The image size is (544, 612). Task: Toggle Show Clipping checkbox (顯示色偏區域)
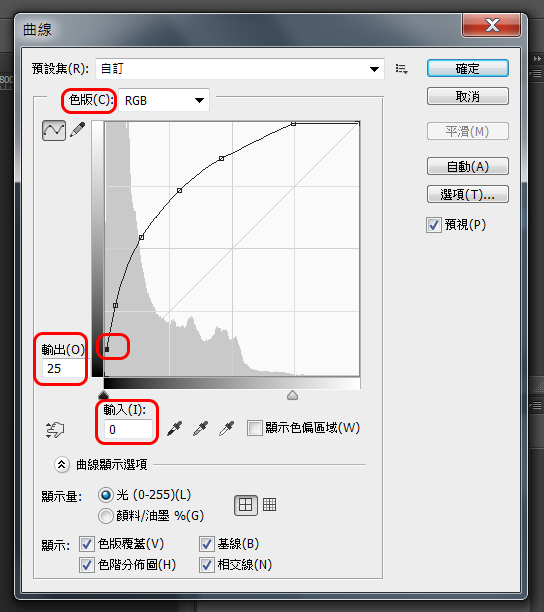pyautogui.click(x=254, y=428)
